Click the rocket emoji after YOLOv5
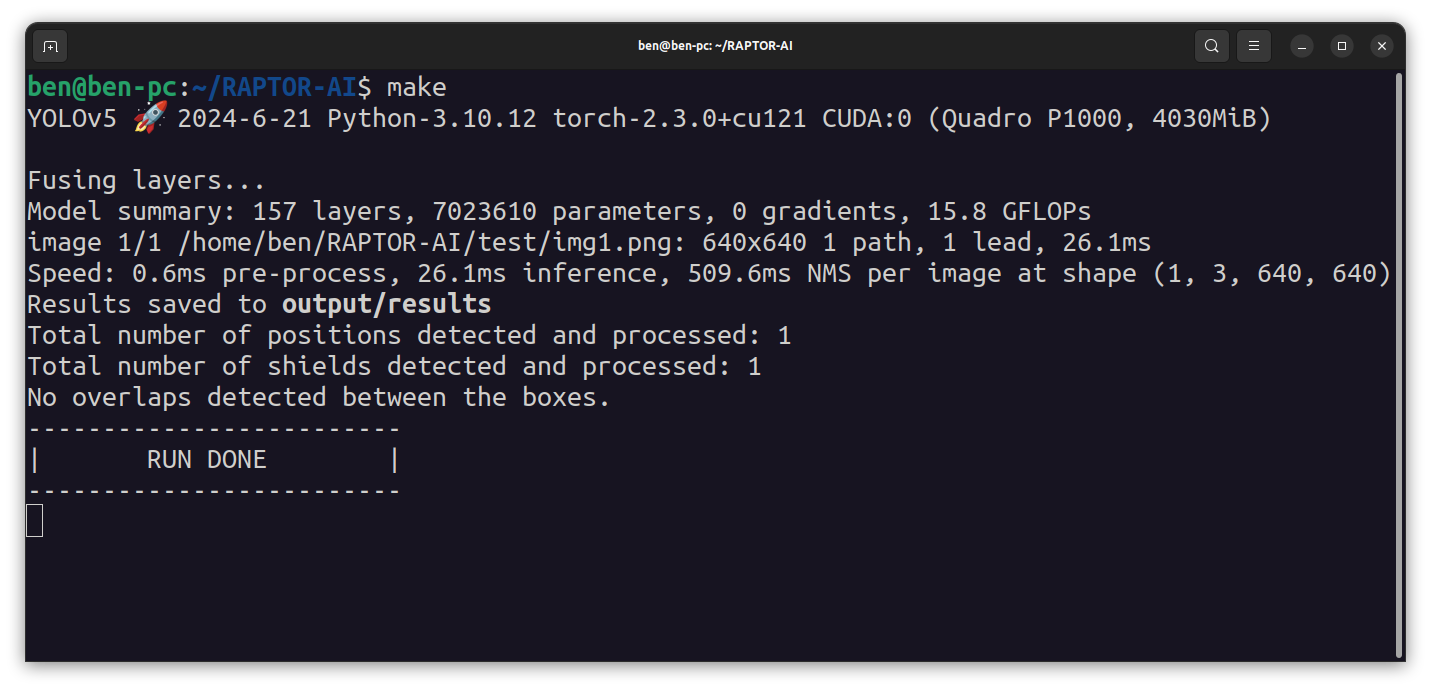Image resolution: width=1431 pixels, height=690 pixels. (149, 119)
